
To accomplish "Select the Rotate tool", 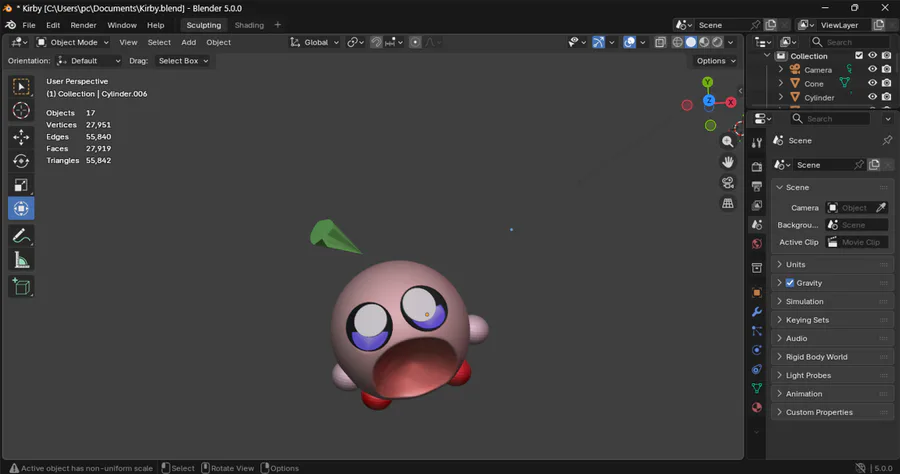I will [21, 161].
